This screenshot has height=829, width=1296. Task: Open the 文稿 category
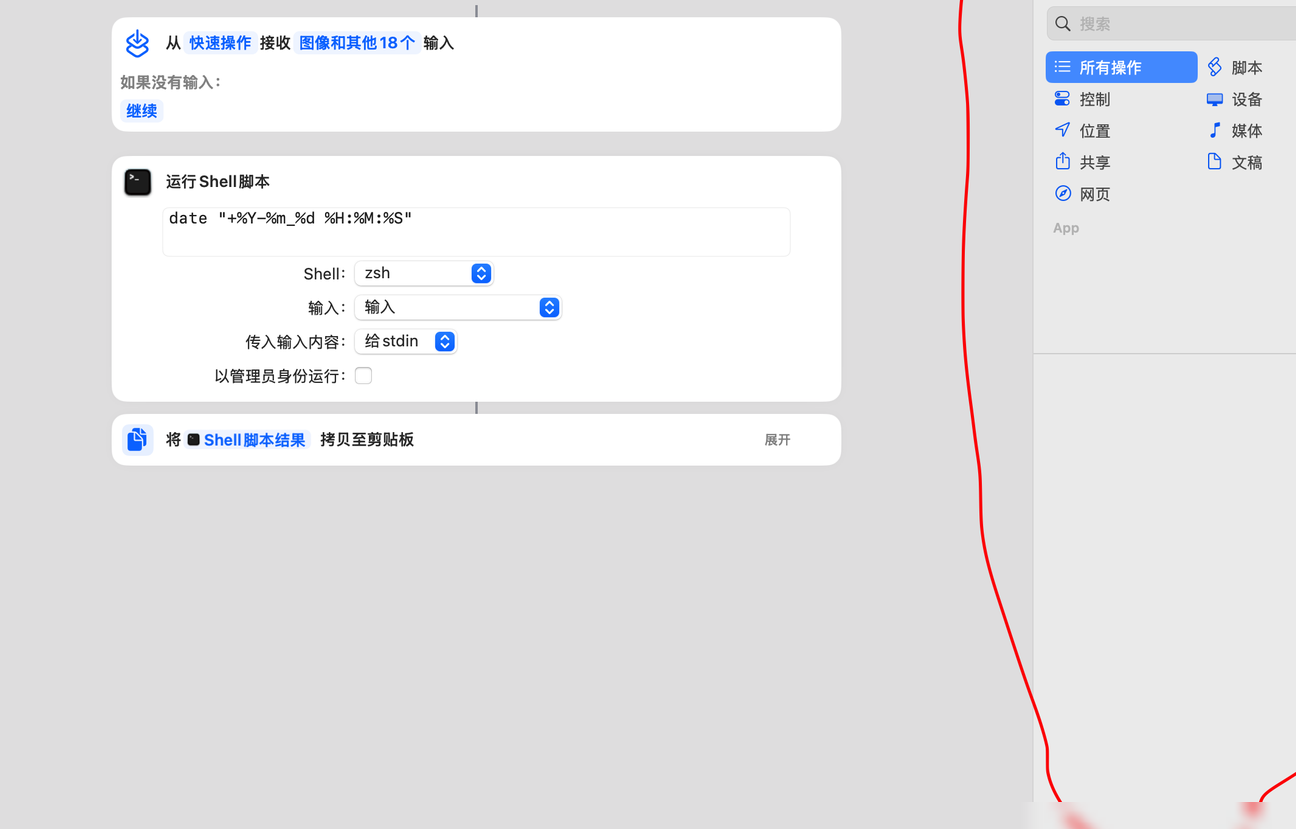click(x=1234, y=162)
